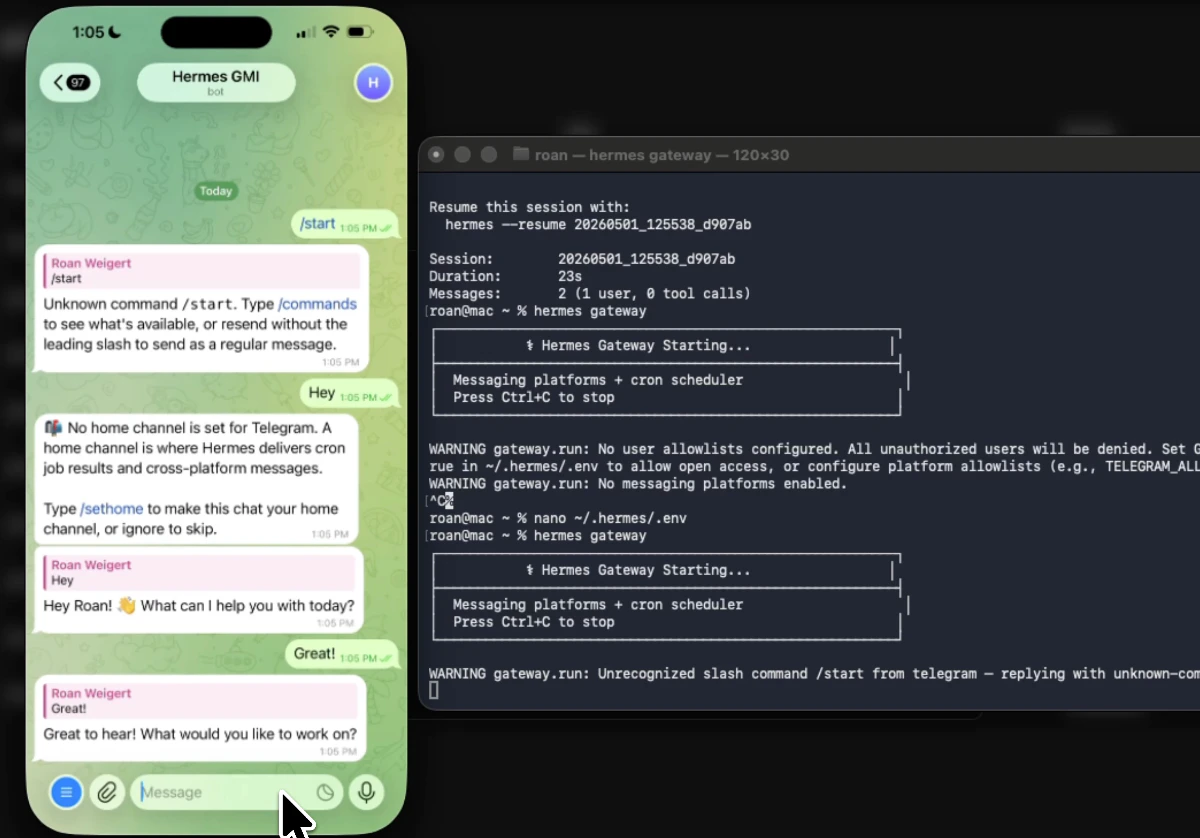Image resolution: width=1200 pixels, height=838 pixels.
Task: Click the Message input field
Action: click(x=236, y=792)
